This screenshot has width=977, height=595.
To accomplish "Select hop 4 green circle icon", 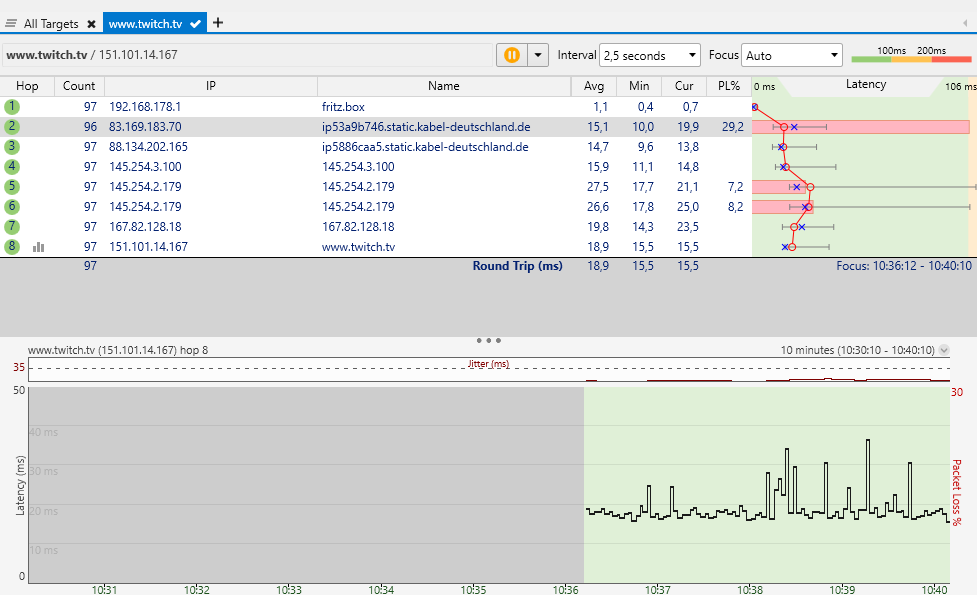I will tap(12, 166).
